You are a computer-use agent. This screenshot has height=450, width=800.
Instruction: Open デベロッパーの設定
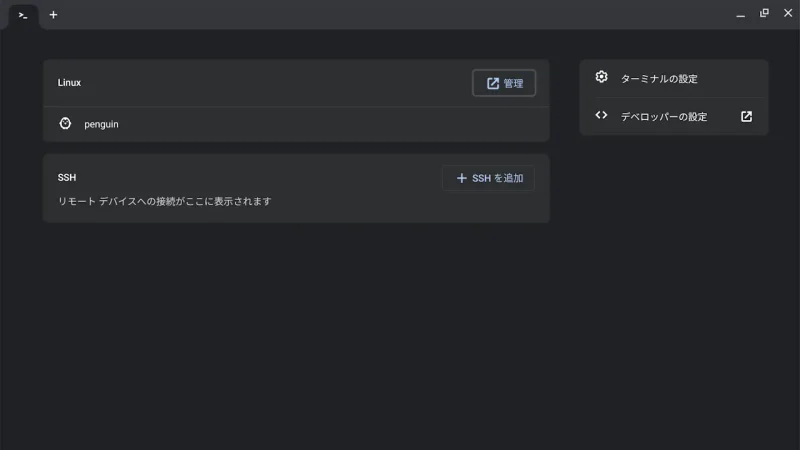(x=663, y=116)
